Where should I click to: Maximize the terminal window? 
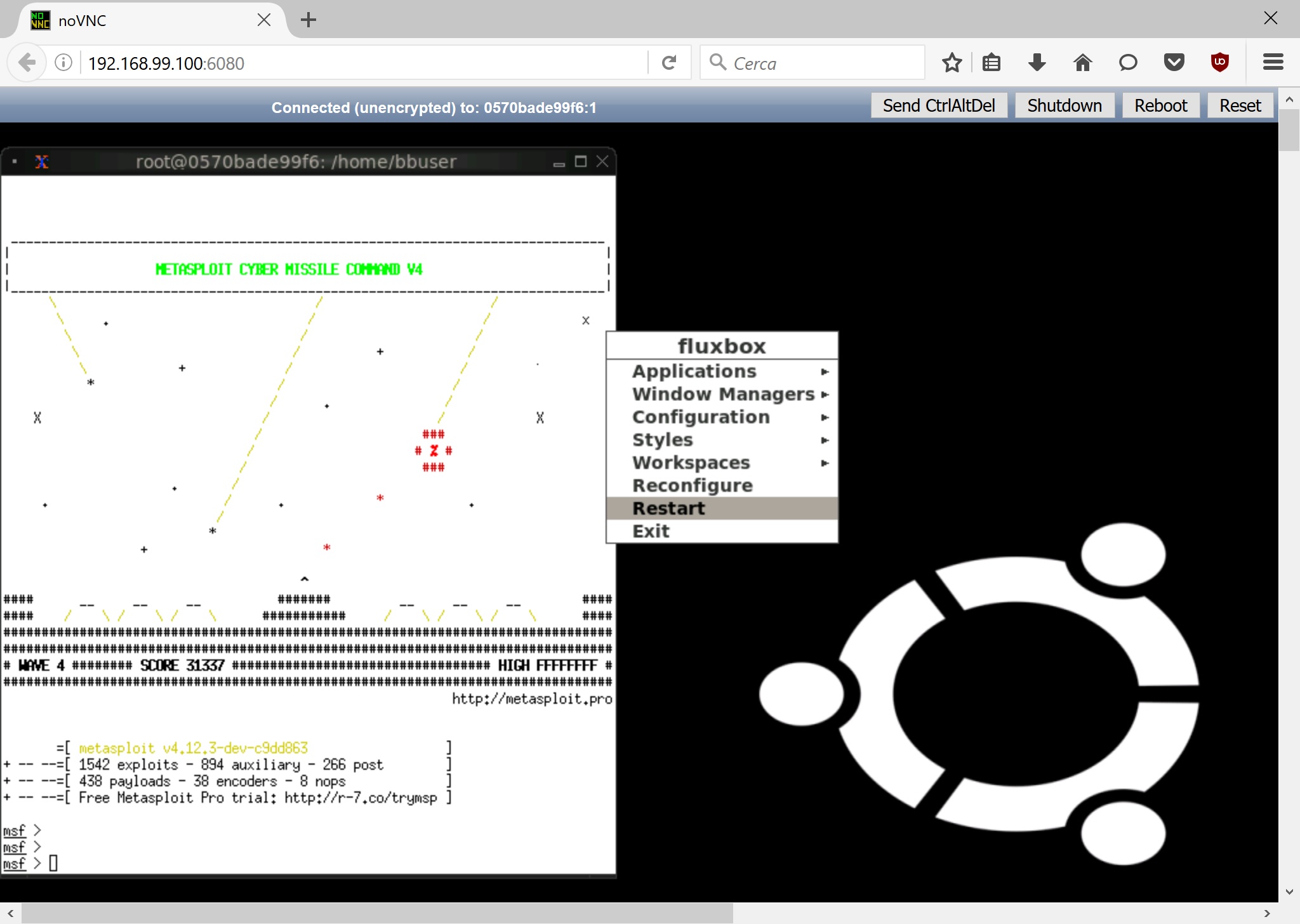pos(580,162)
